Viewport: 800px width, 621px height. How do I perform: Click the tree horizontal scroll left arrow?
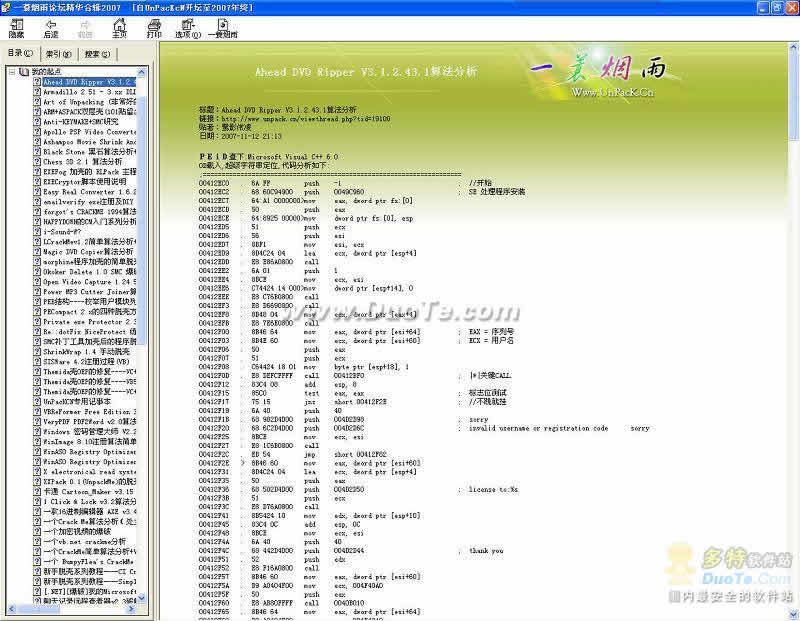click(x=12, y=609)
